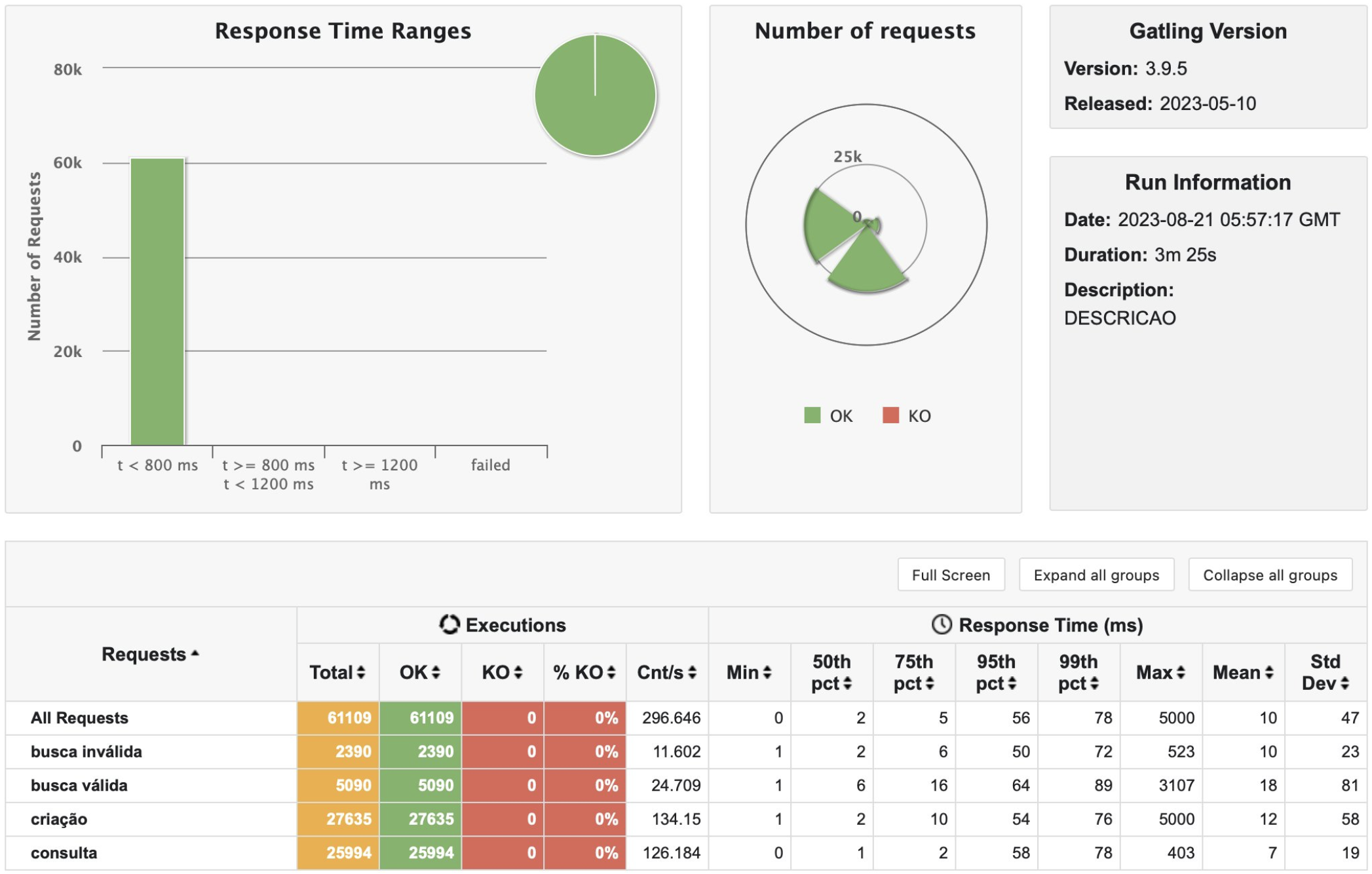Open the criação request details

(58, 819)
